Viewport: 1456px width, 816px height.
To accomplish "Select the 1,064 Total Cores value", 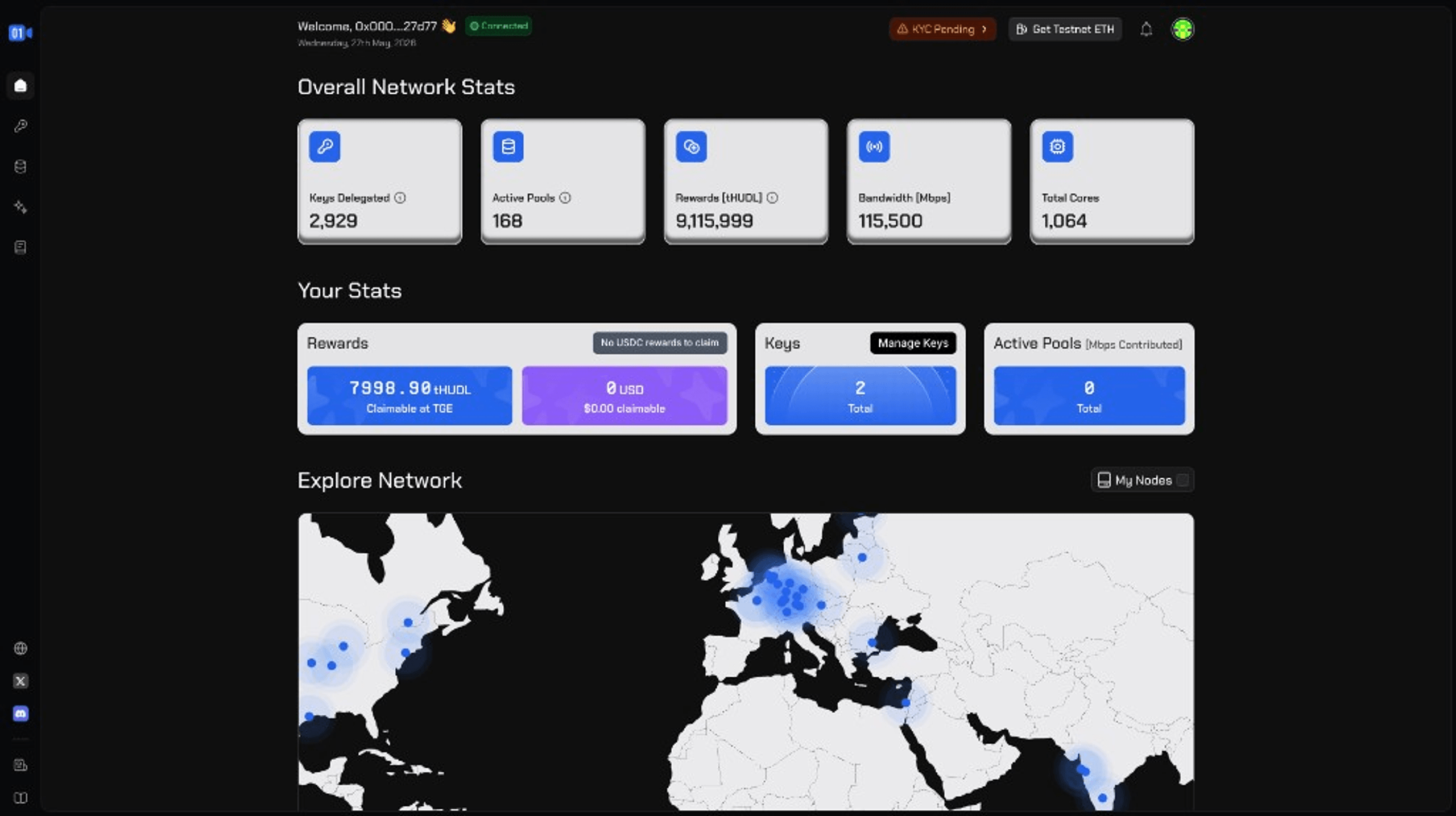I will [x=1064, y=221].
